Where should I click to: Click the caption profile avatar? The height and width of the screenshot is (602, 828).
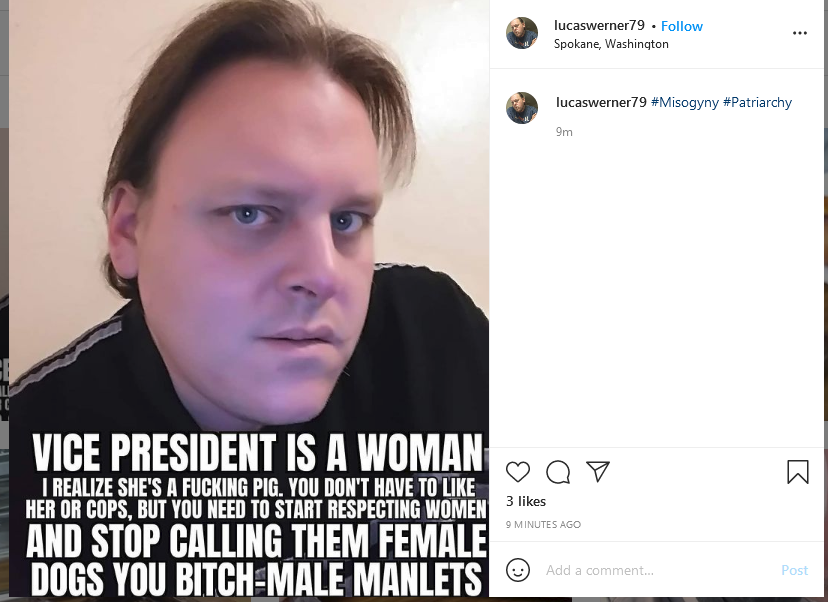tap(522, 108)
